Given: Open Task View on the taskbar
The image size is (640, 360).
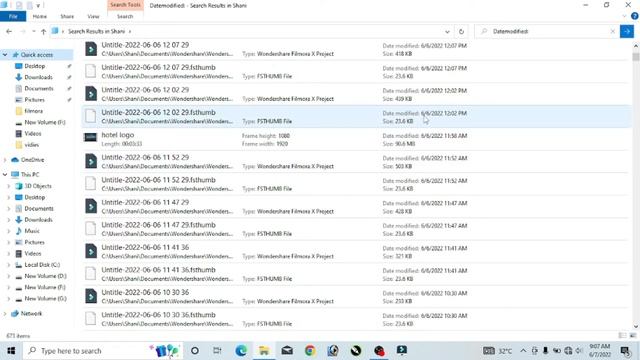Looking at the screenshot, I should click(x=217, y=351).
